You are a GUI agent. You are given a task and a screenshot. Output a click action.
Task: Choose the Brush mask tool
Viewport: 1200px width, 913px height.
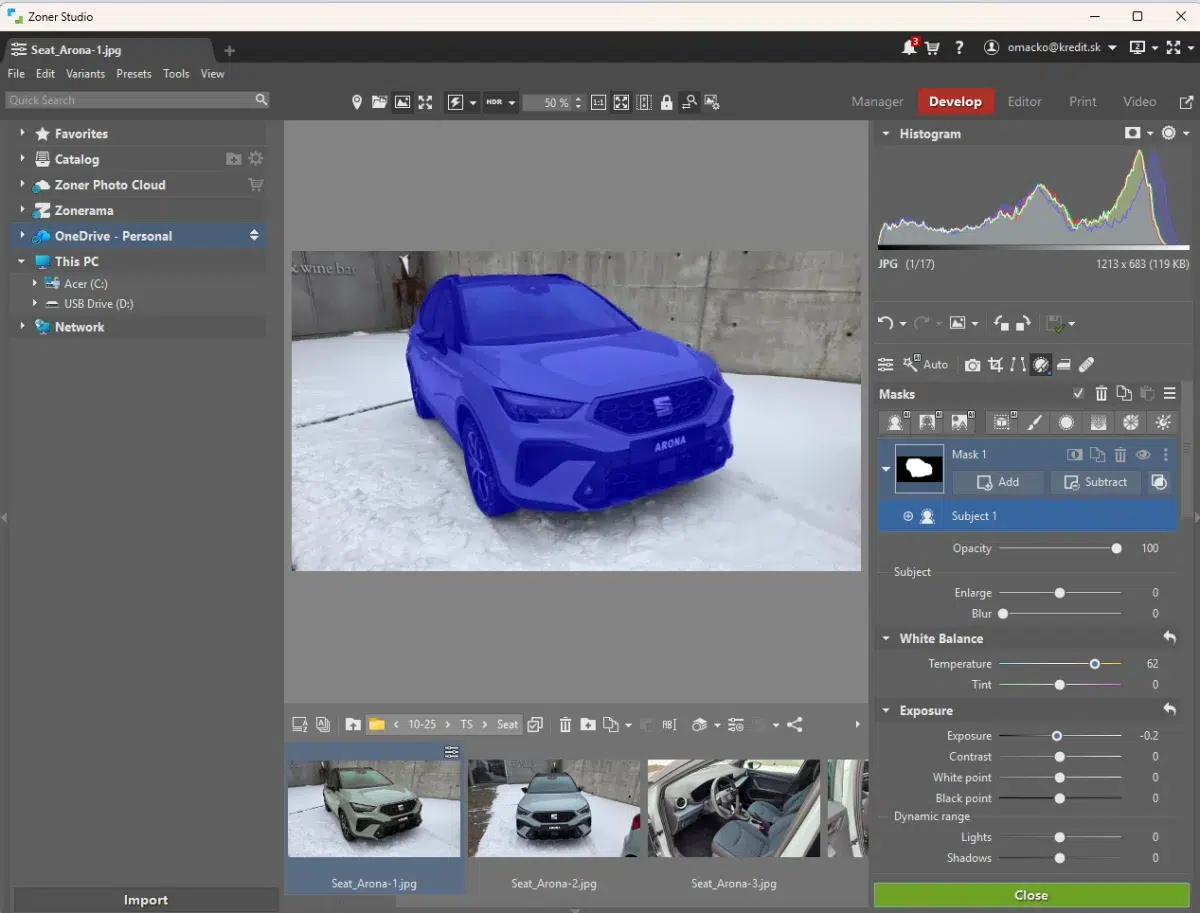[1034, 423]
